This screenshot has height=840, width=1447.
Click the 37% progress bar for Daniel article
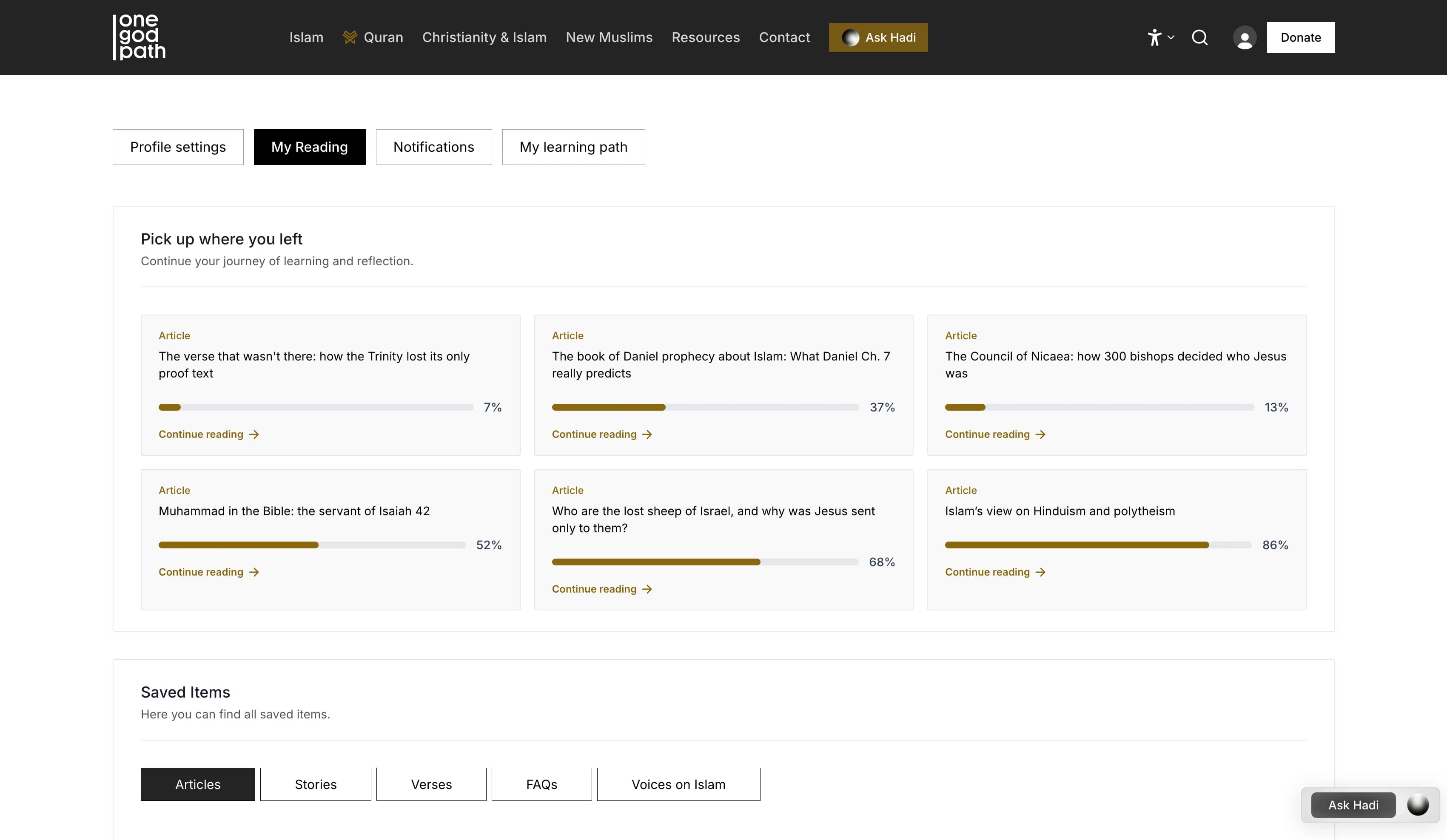click(x=705, y=407)
